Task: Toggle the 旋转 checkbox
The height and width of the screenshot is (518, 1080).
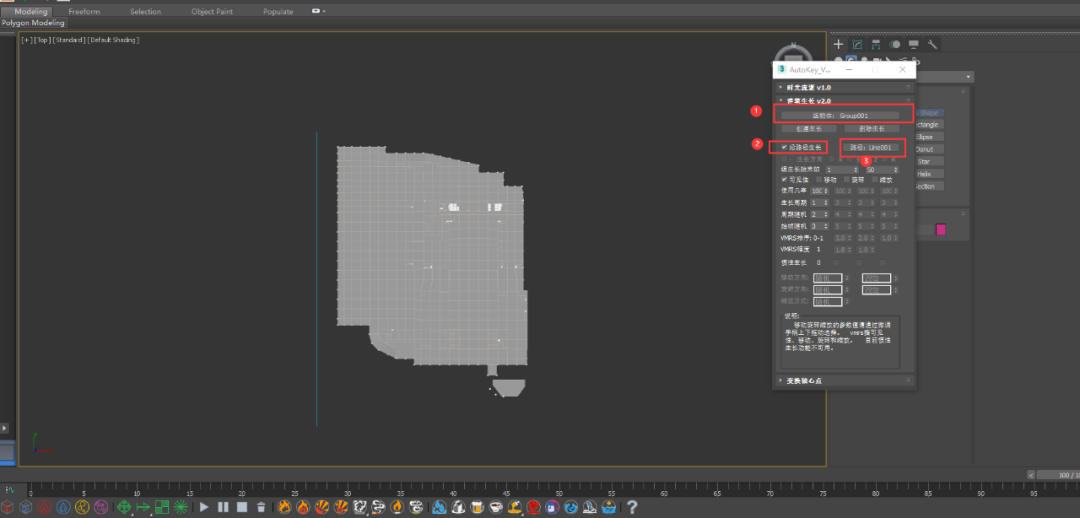Action: 847,179
